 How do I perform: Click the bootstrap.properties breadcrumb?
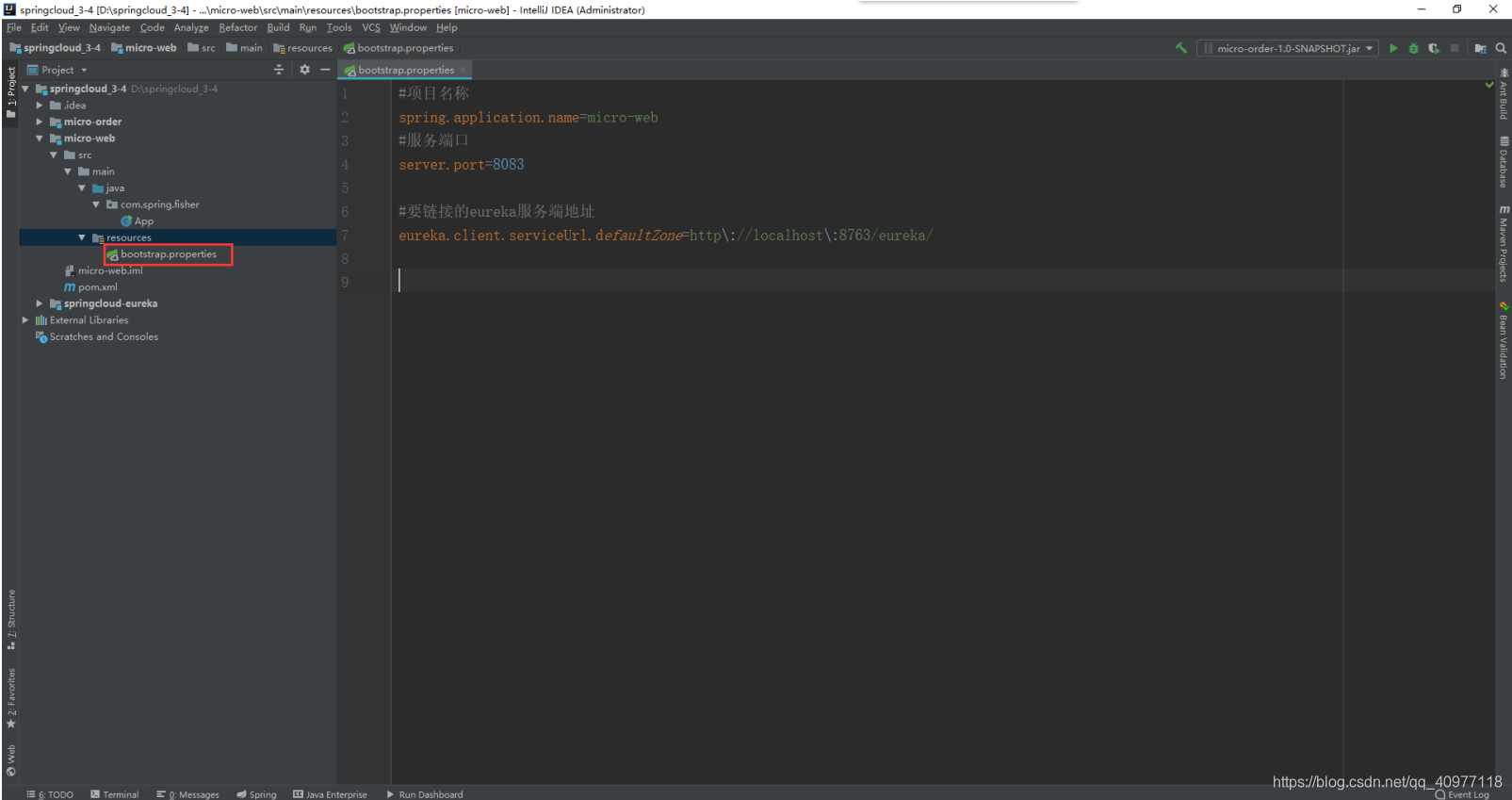pos(398,48)
